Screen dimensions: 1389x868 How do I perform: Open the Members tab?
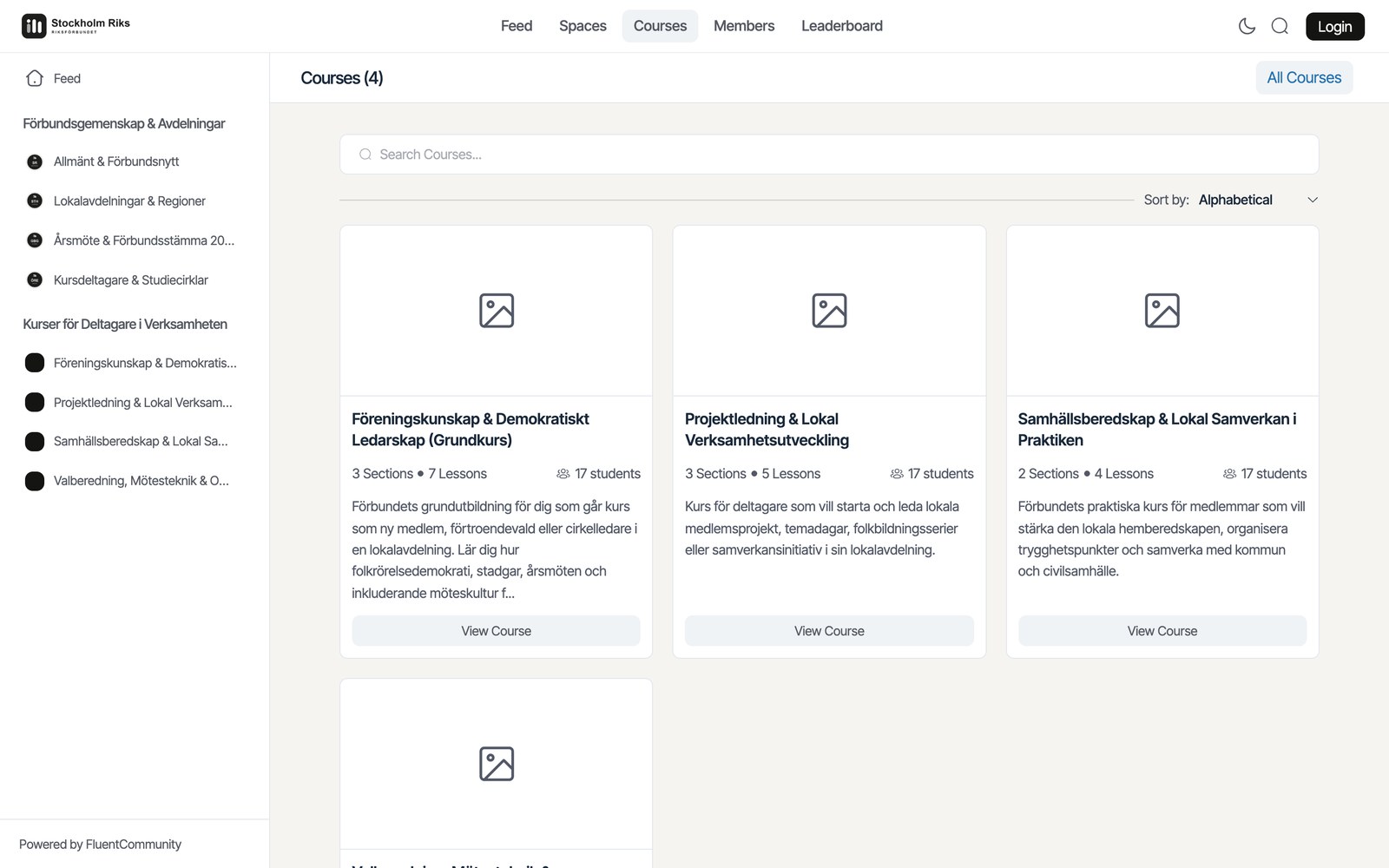point(744,26)
